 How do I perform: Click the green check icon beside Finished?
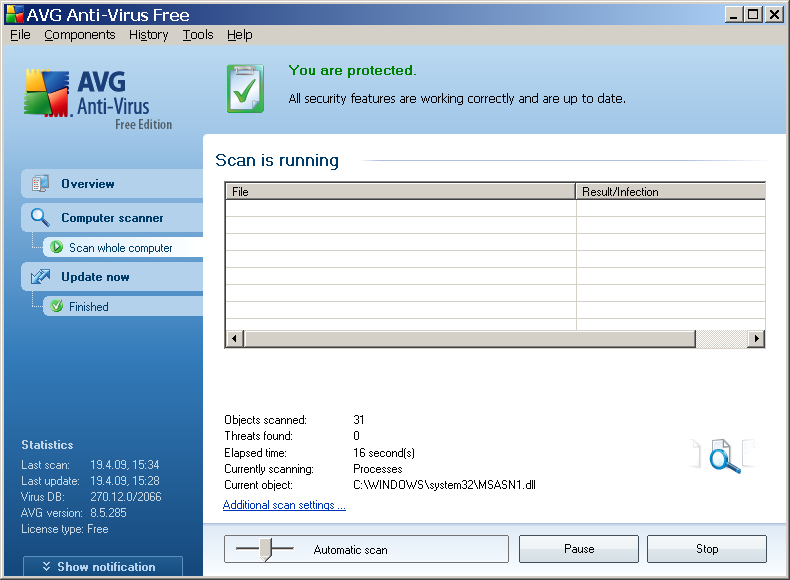56,306
